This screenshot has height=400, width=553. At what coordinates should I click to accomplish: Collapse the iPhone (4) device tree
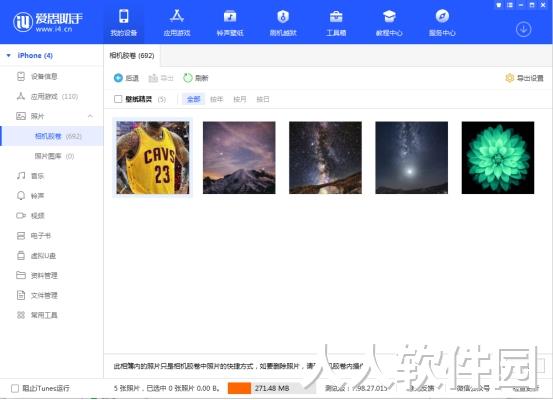(8, 55)
